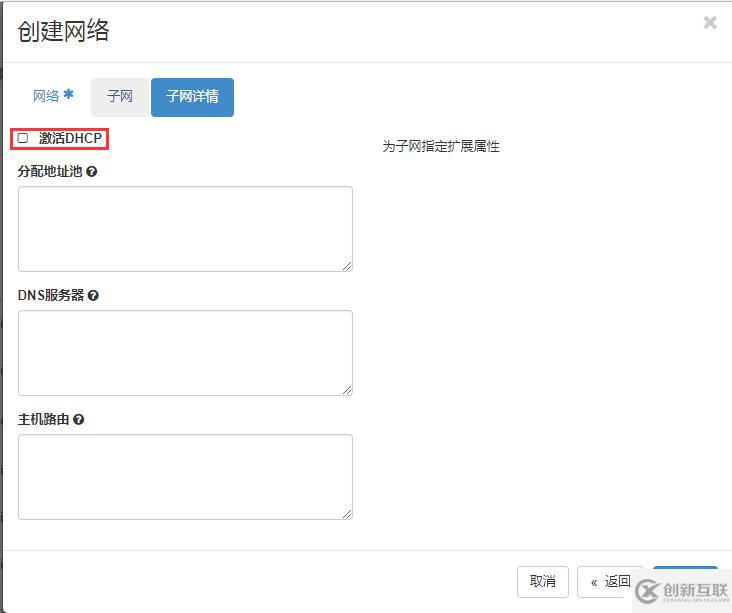Image resolution: width=732 pixels, height=613 pixels.
Task: Grab resize handle of 分配地址池 text area
Action: pyautogui.click(x=347, y=266)
